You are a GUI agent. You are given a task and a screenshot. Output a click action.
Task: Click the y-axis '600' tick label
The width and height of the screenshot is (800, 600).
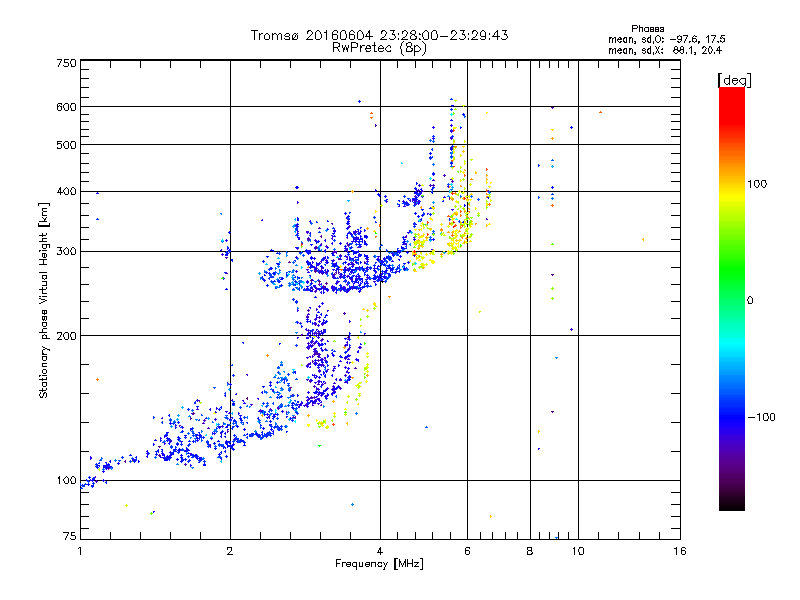point(66,107)
